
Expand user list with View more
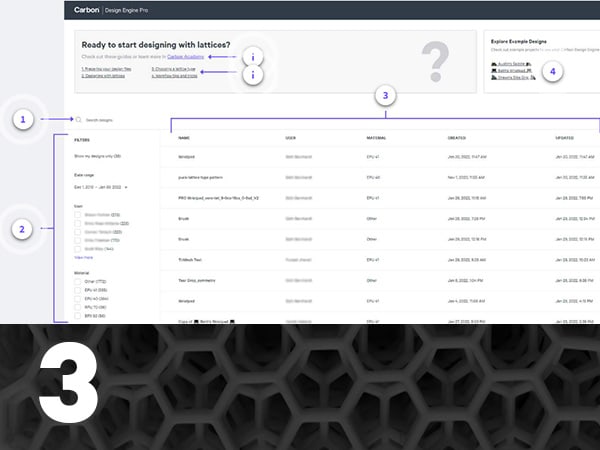click(85, 257)
